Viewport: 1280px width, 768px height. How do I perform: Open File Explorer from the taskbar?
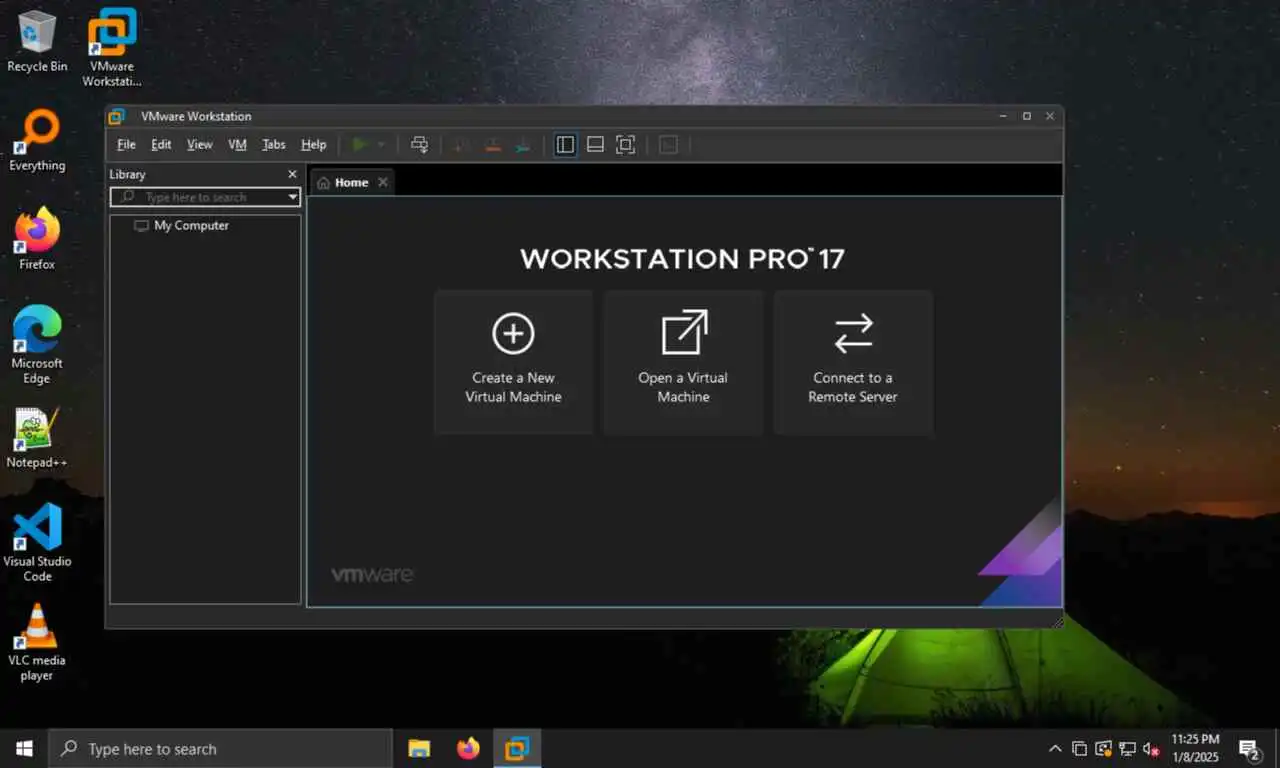click(419, 748)
